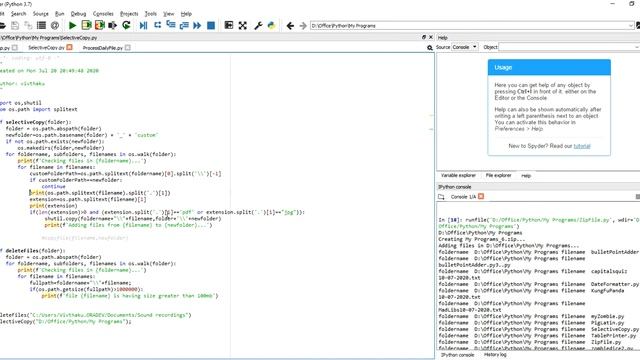Go back with the left arrow icon
Screen dimensions: 640x360
tap(290, 26)
